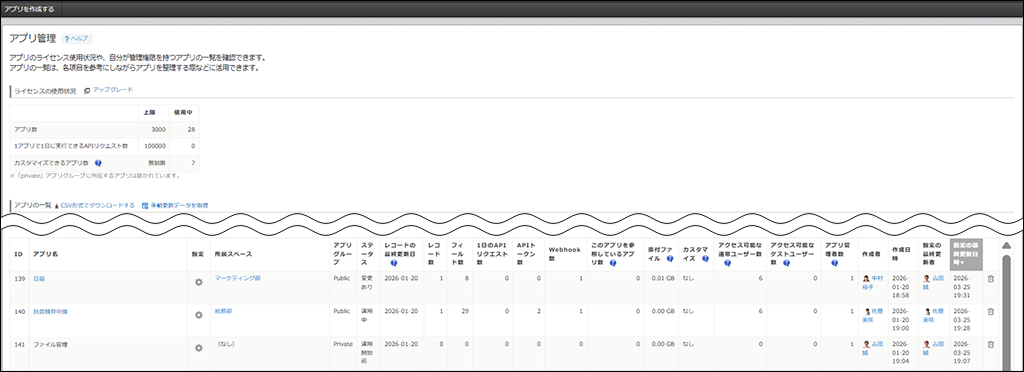Screen dimensions: 1024x372
Task: Open the 総務部 space link in row 140
Action: [223, 311]
